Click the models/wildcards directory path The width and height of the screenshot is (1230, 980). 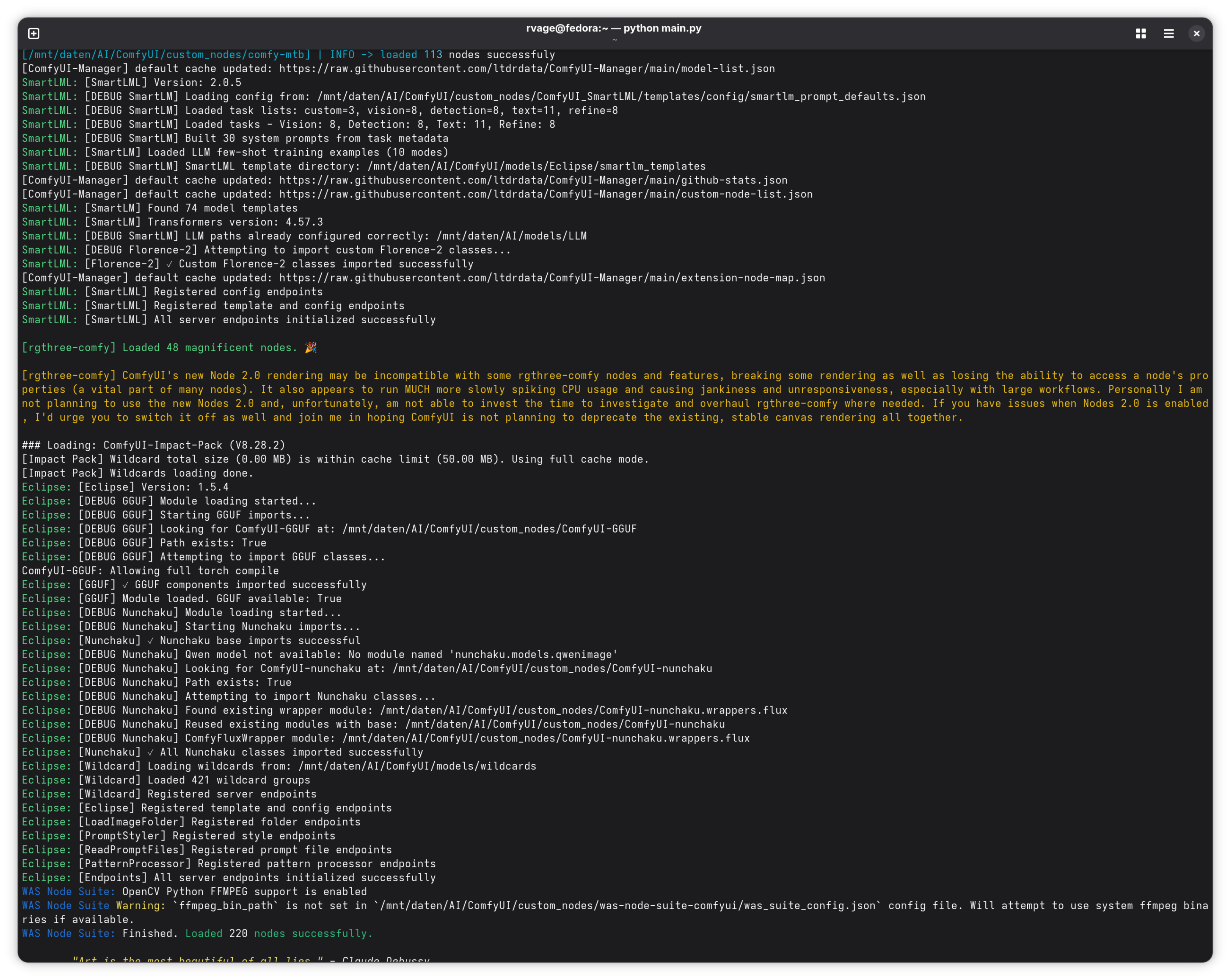(x=418, y=766)
